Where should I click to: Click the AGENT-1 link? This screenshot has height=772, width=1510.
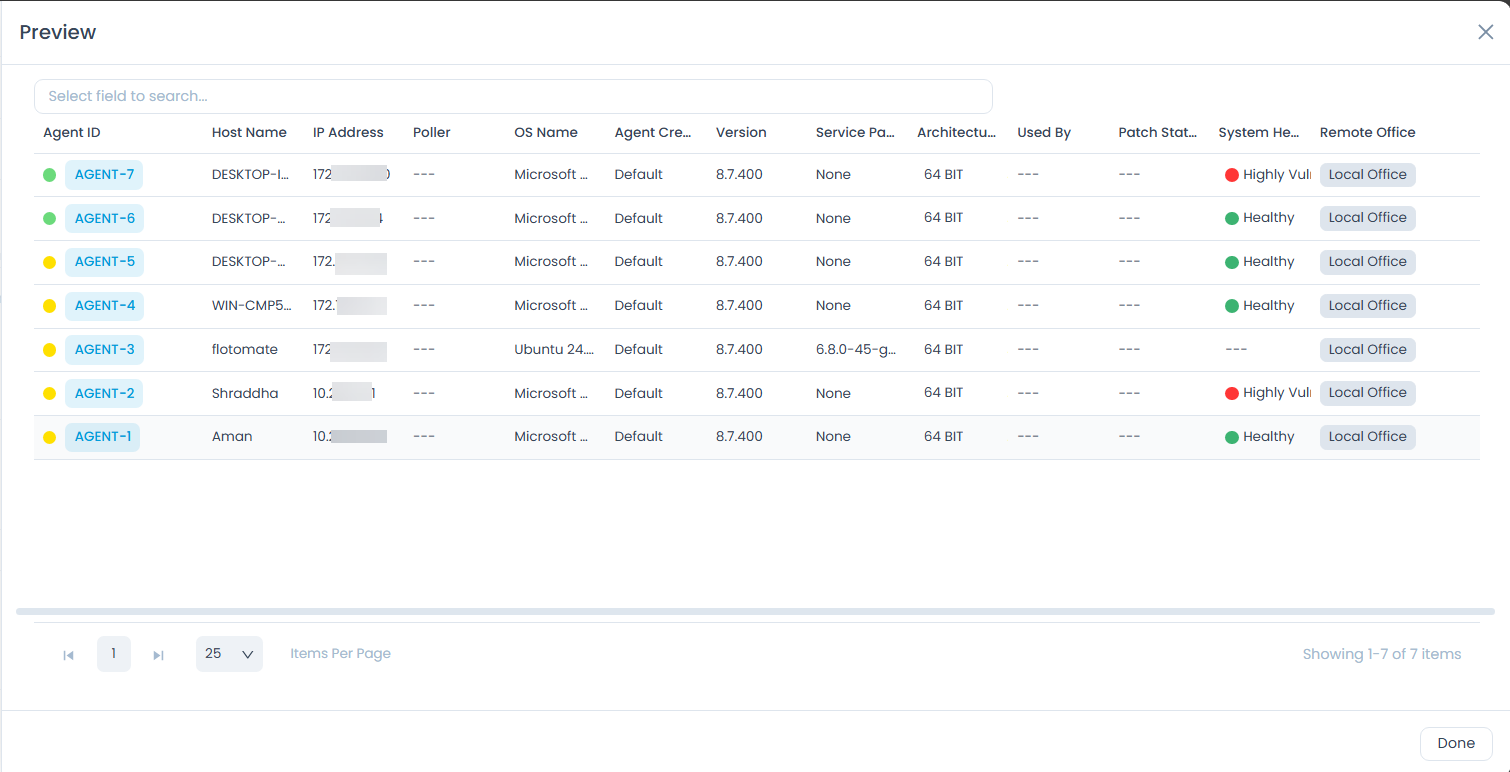coord(102,436)
